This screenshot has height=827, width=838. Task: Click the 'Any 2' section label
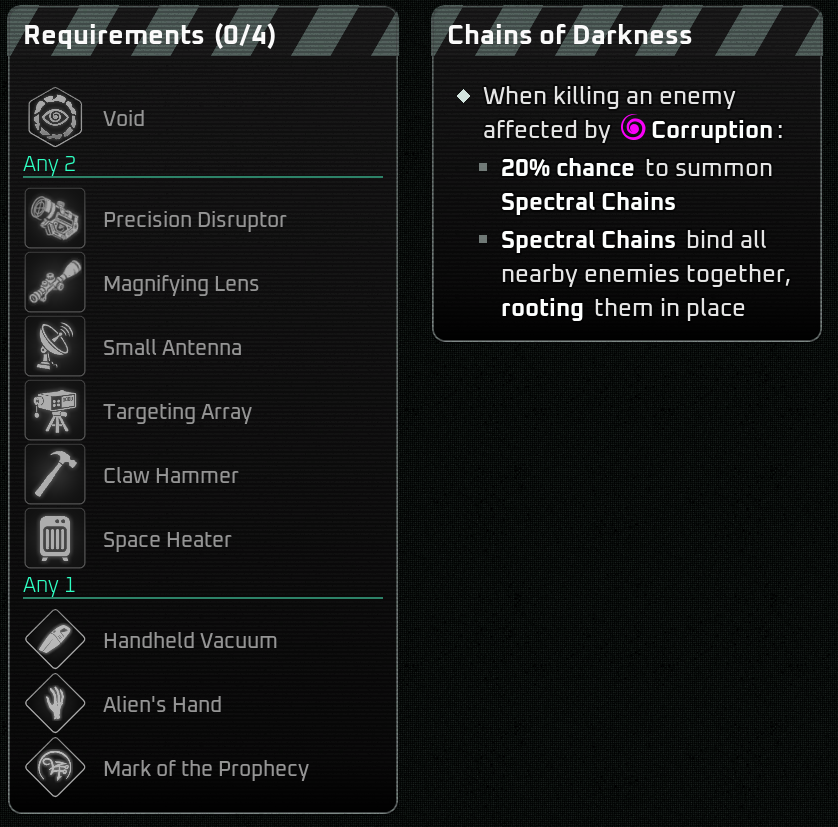(x=49, y=164)
